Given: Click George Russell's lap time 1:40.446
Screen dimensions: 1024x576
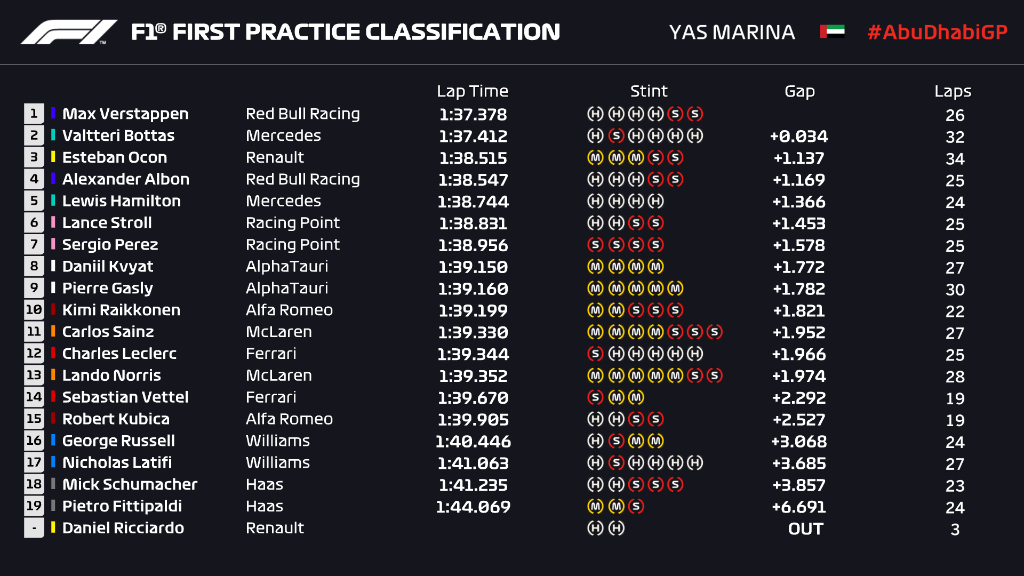Looking at the screenshot, I should point(473,441).
